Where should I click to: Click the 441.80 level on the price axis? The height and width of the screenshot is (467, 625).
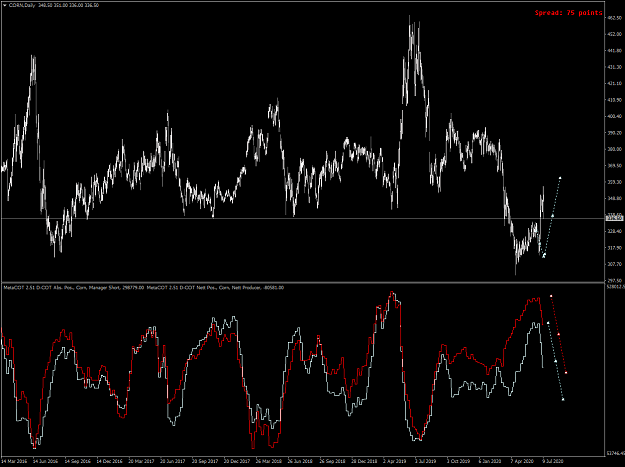[x=614, y=51]
